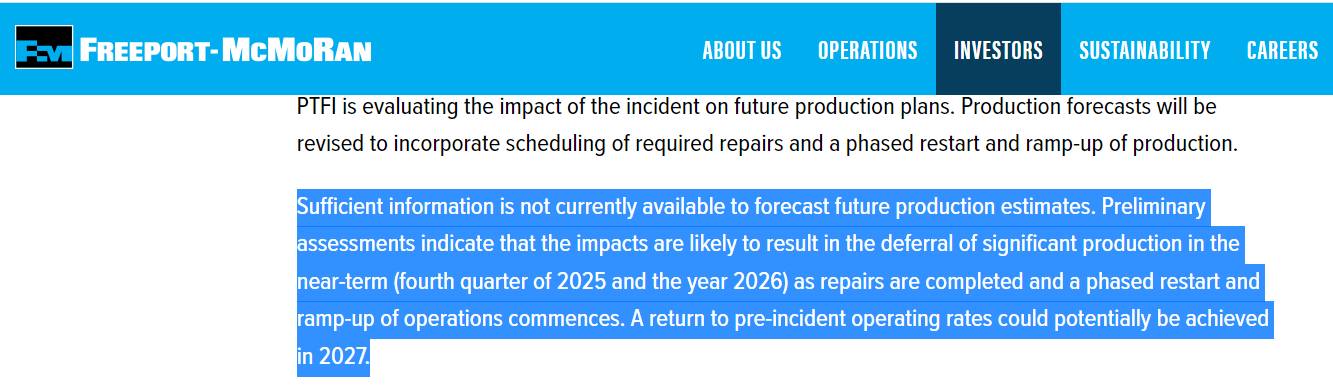Click the FM square logo icon
The height and width of the screenshot is (386, 1333).
(44, 48)
